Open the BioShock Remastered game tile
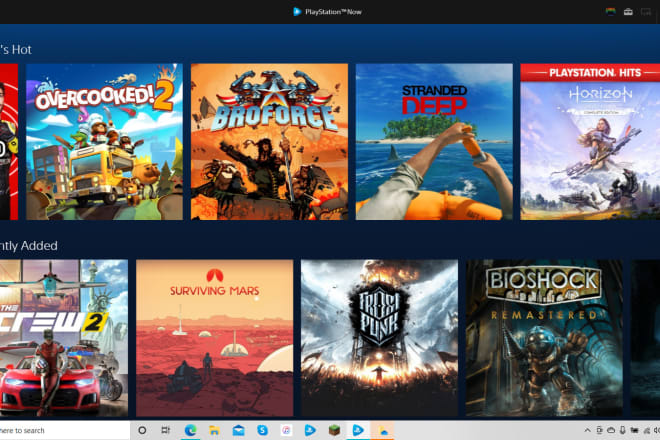The height and width of the screenshot is (440, 660). pyautogui.click(x=544, y=338)
